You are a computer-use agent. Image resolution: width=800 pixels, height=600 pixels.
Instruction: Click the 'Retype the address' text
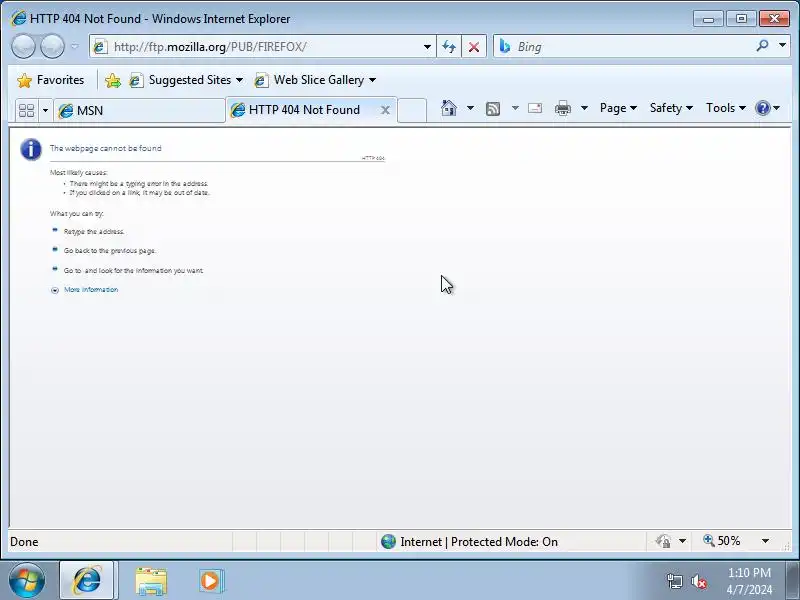pos(94,232)
